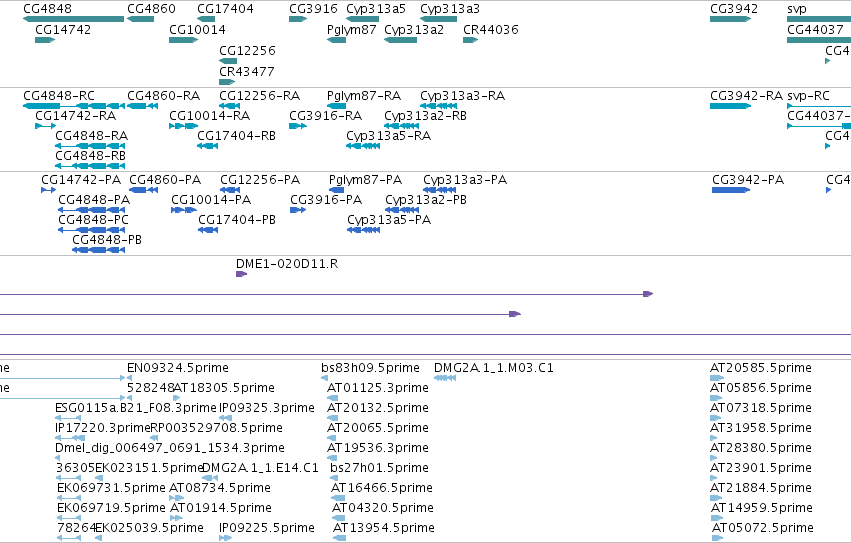Select transcript CG4860-RA
This screenshot has width=851, height=543.
pyautogui.click(x=163, y=96)
